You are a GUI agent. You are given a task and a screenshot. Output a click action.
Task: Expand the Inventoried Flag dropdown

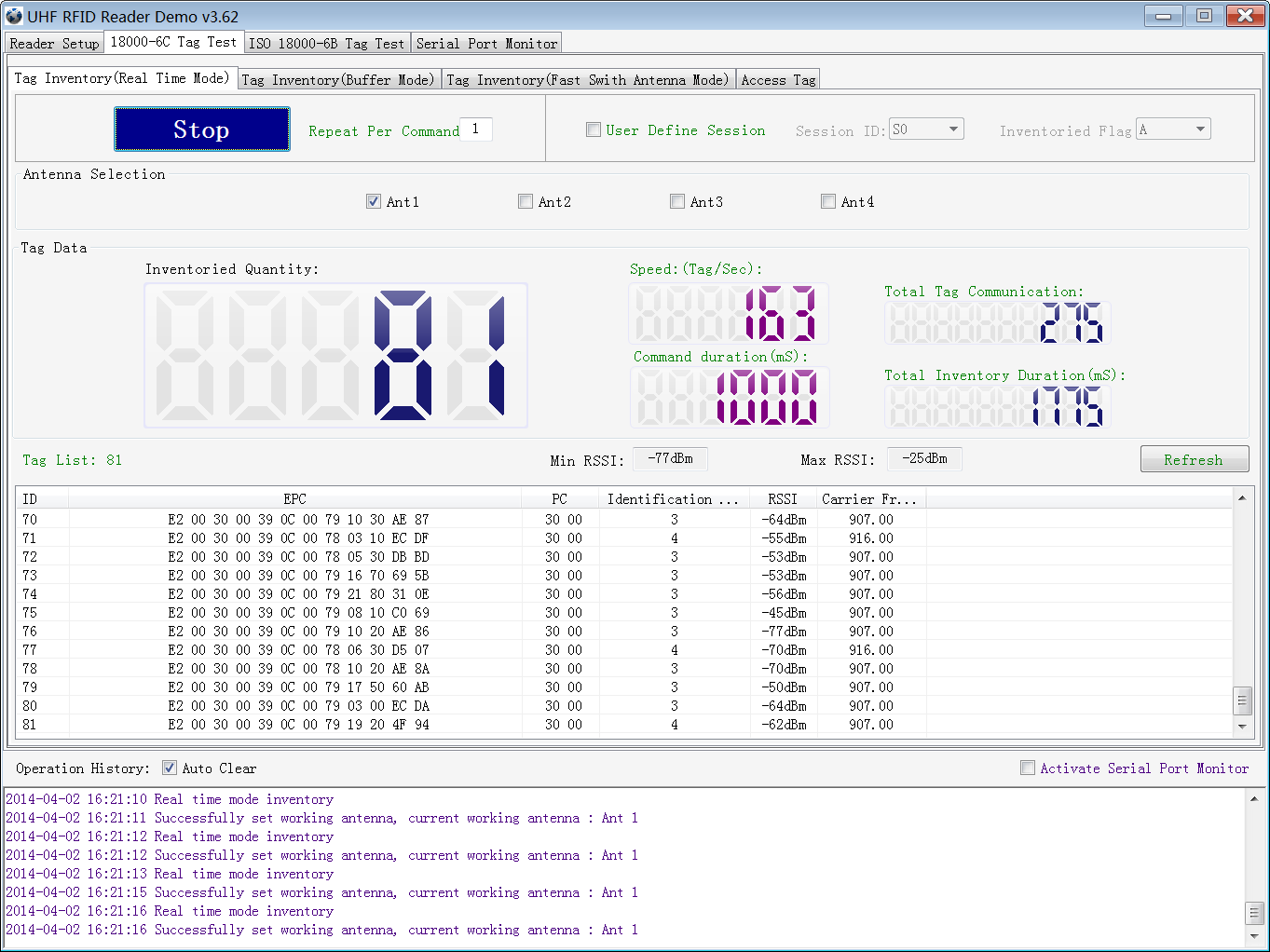pyautogui.click(x=1200, y=129)
